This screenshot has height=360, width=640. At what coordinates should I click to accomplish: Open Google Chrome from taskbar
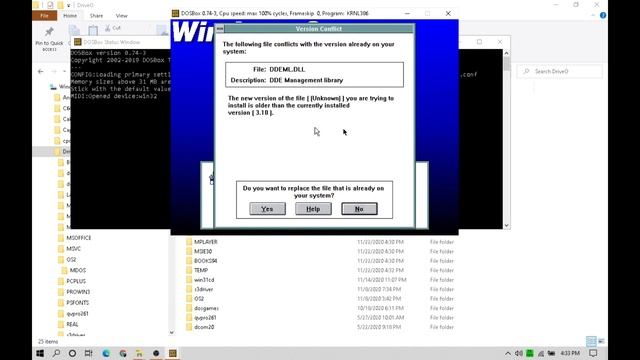123,353
